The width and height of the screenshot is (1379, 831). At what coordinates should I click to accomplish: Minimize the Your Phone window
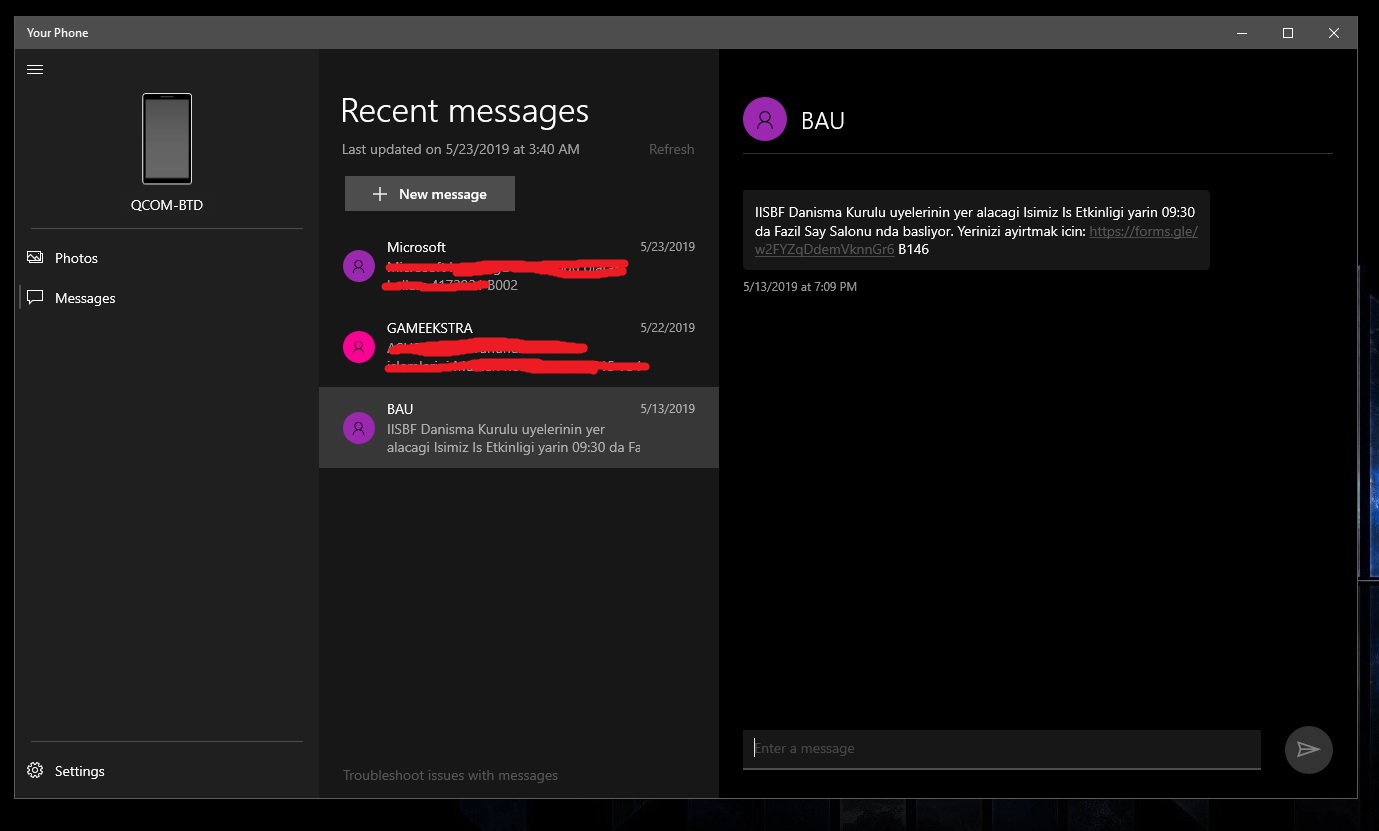click(x=1242, y=33)
